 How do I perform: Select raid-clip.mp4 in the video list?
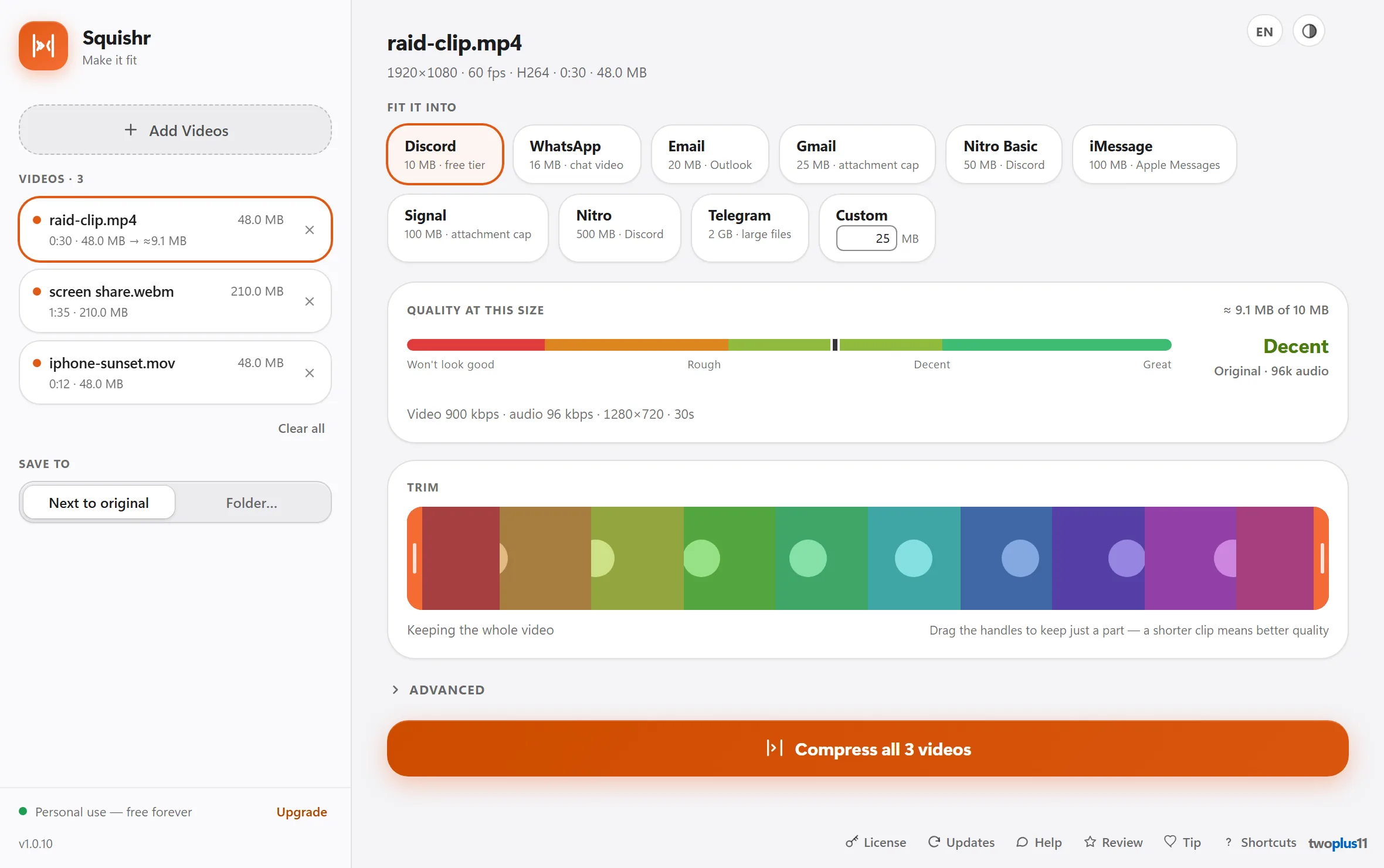pos(175,230)
